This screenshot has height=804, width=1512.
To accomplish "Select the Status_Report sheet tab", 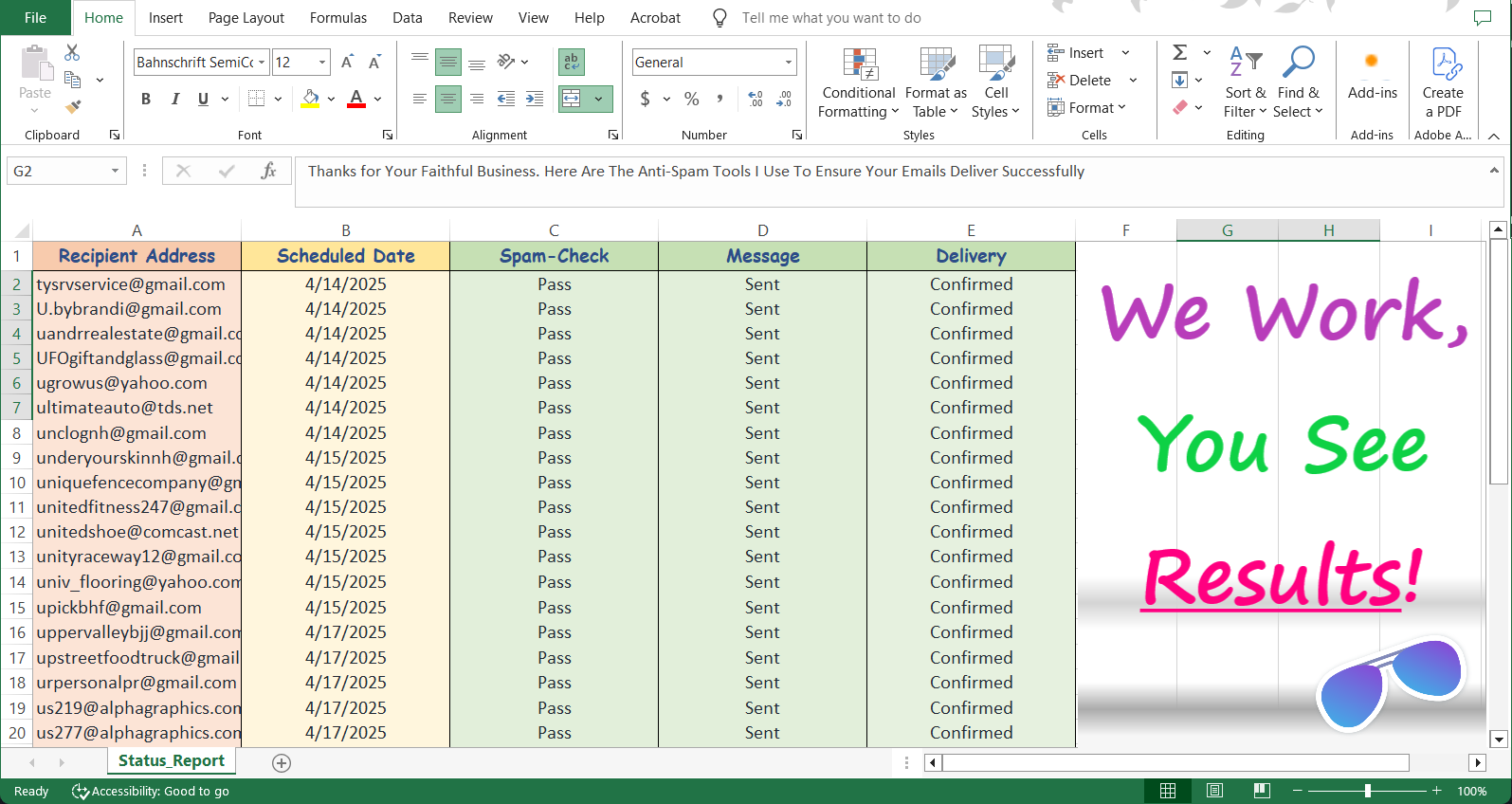I will pos(171,760).
